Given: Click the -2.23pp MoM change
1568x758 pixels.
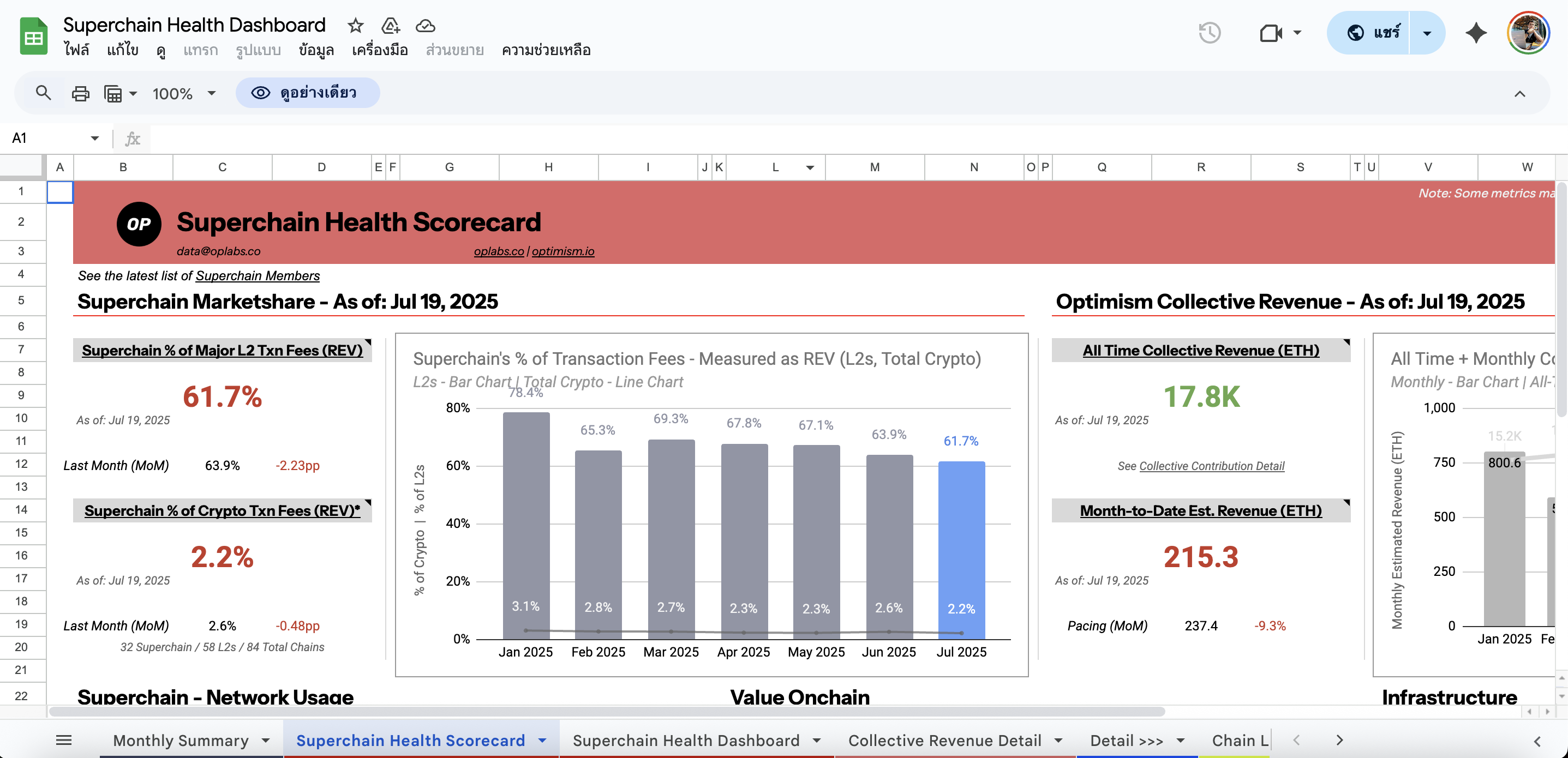Looking at the screenshot, I should pos(298,466).
